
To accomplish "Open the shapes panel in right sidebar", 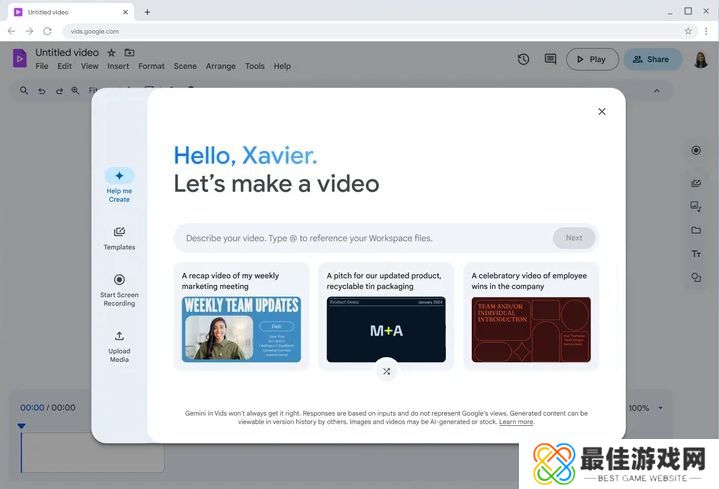I will coord(696,278).
